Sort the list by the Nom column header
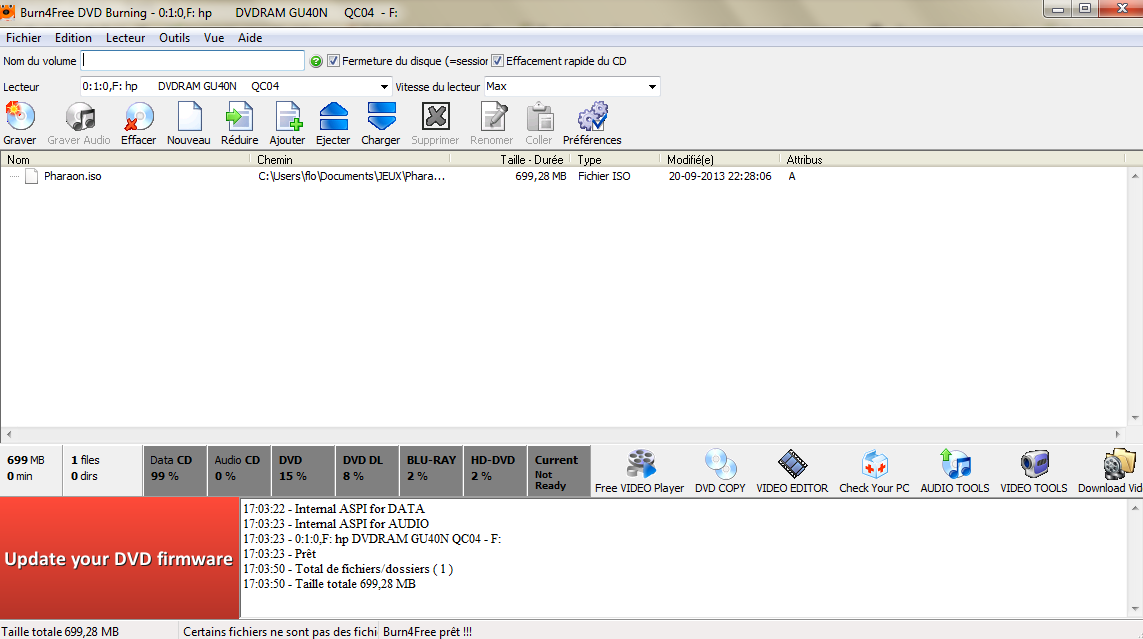The height and width of the screenshot is (639, 1143). click(125, 160)
